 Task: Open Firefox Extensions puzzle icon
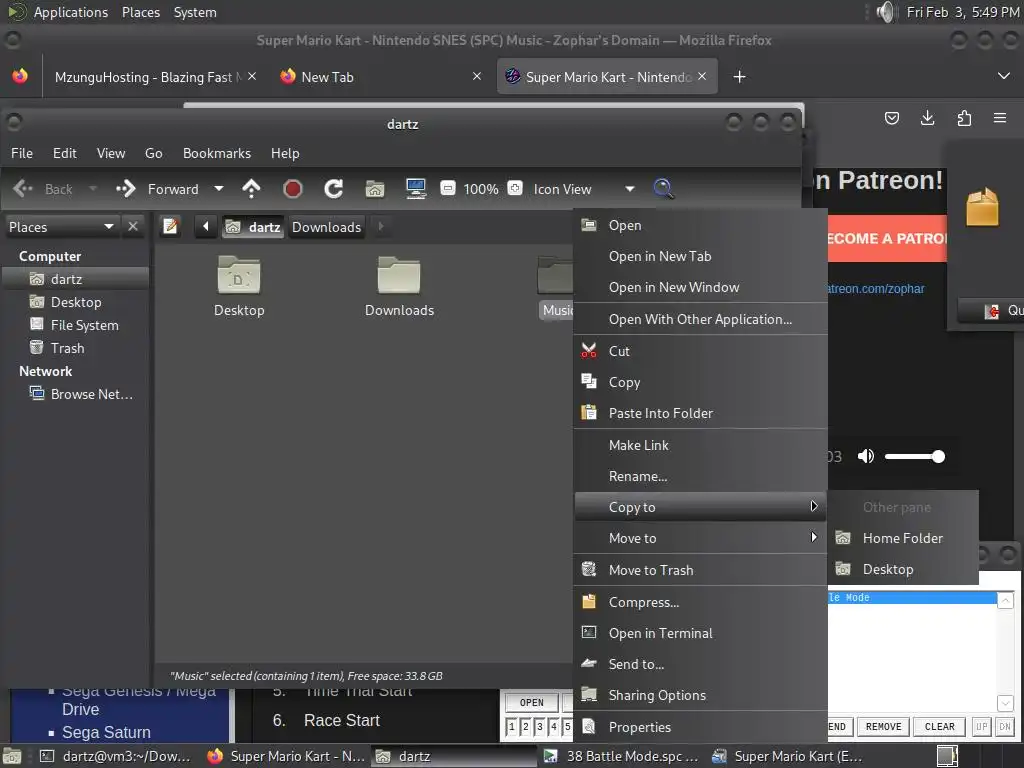tap(964, 118)
